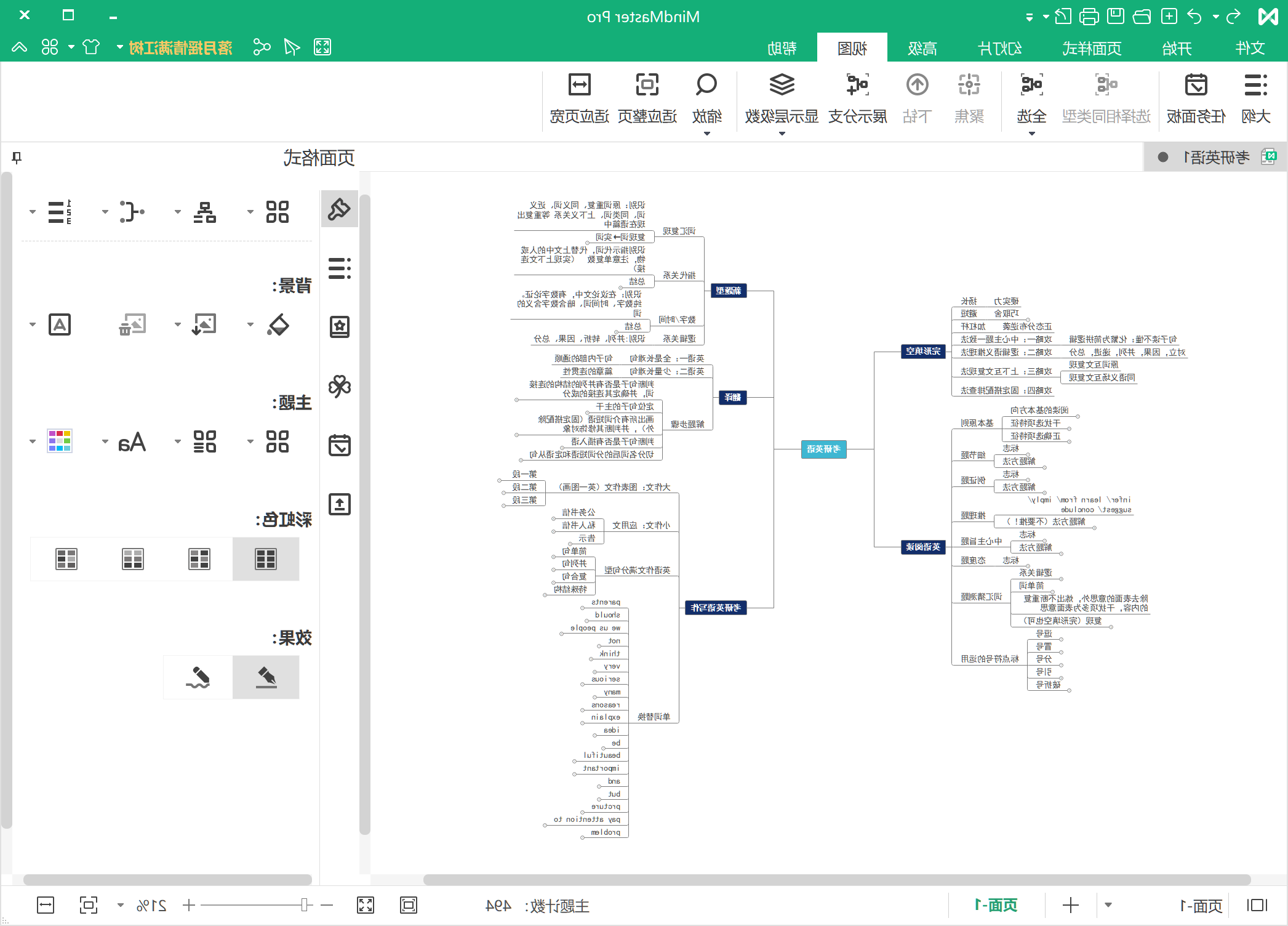Click the watermark A icon in 背景
This screenshot has height=926, width=1288.
click(60, 324)
